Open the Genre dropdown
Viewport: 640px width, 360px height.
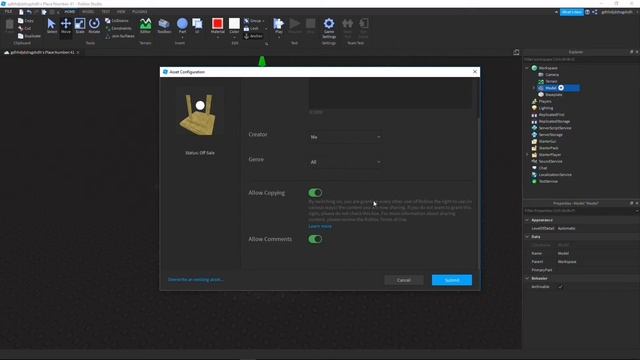[x=345, y=162]
